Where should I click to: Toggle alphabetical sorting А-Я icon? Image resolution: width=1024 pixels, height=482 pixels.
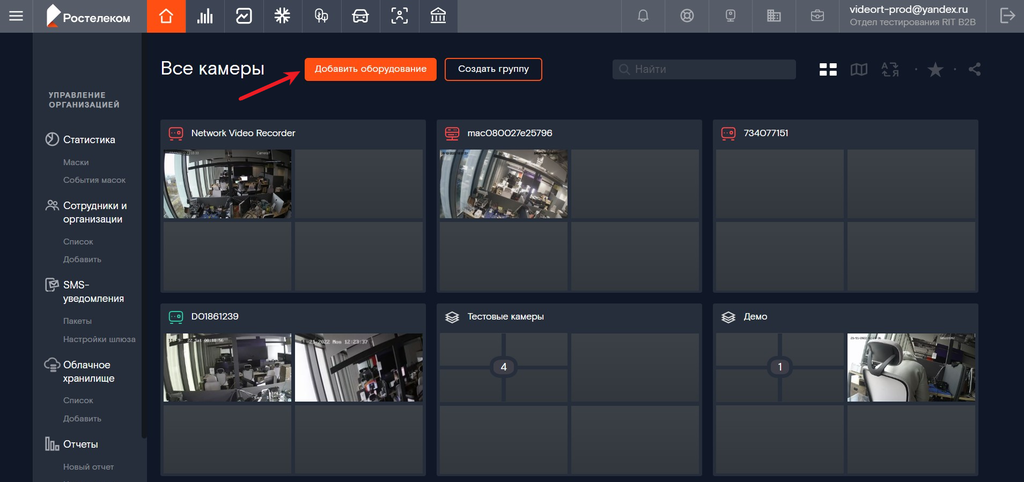[890, 69]
